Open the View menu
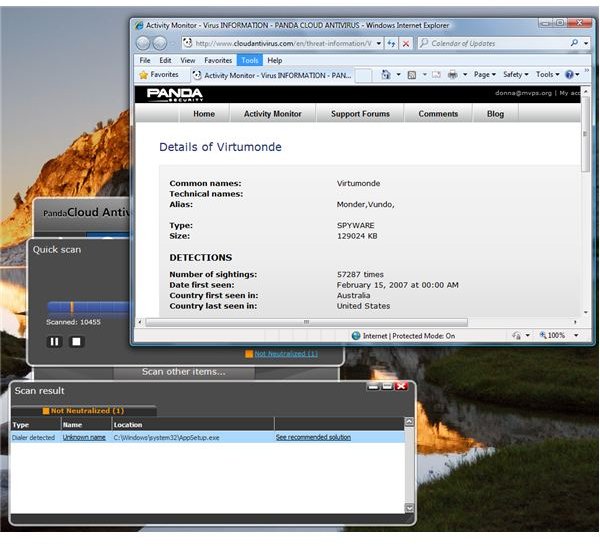The height and width of the screenshot is (546, 600). pyautogui.click(x=188, y=60)
